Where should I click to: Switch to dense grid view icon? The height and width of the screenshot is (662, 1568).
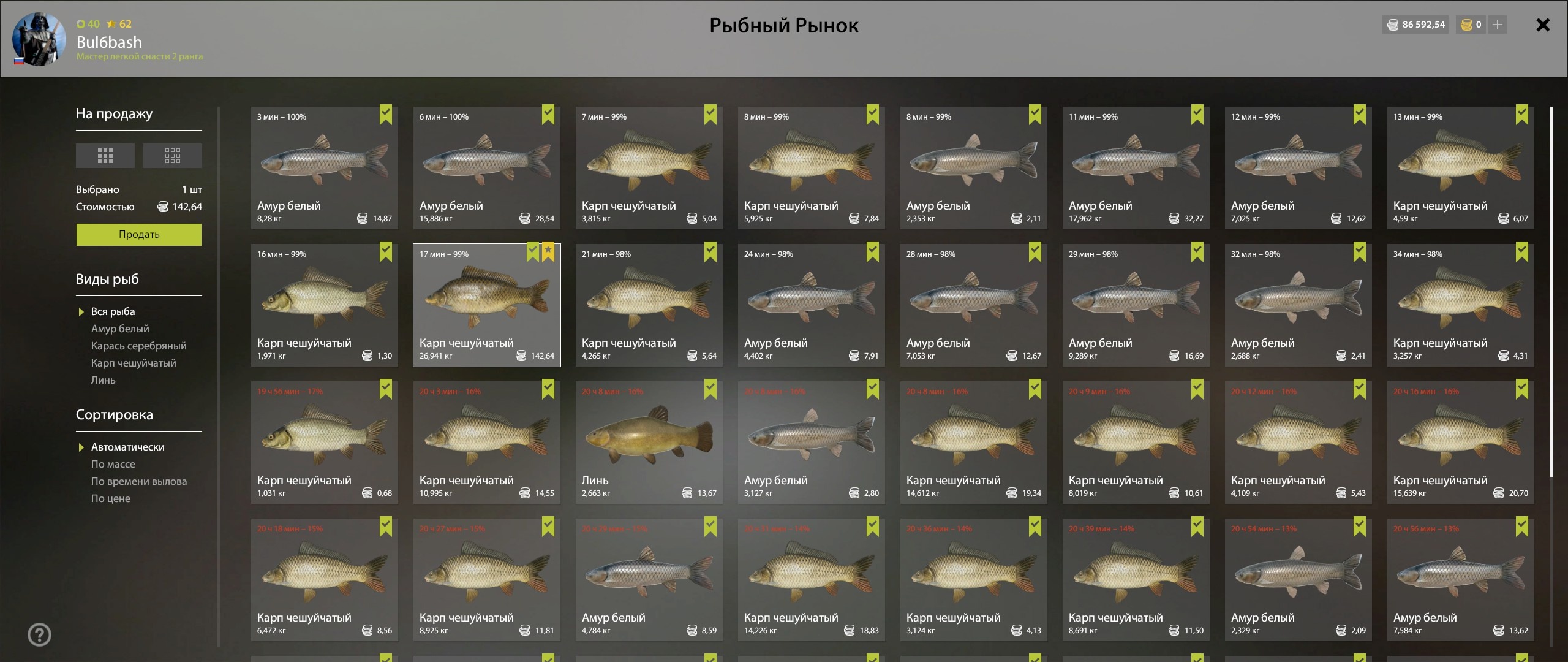pos(105,156)
